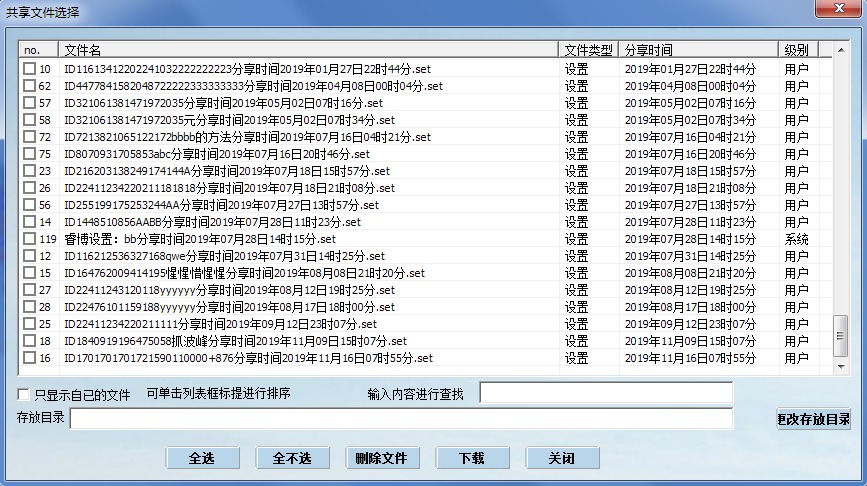Click the 文件类型 column header
The image size is (867, 486).
588,49
